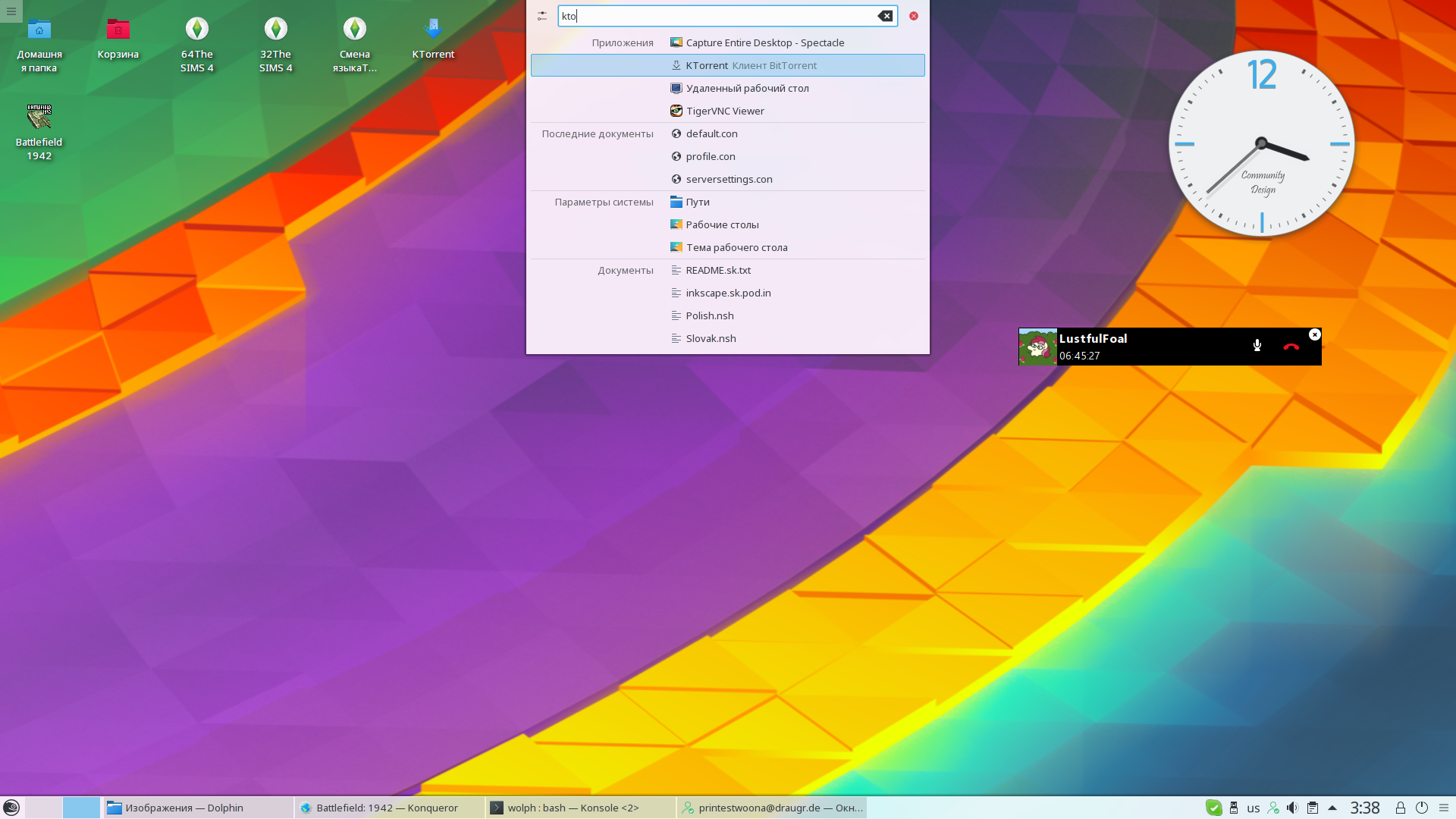
Task: Open the green Skype tray icon
Action: pos(1214,808)
